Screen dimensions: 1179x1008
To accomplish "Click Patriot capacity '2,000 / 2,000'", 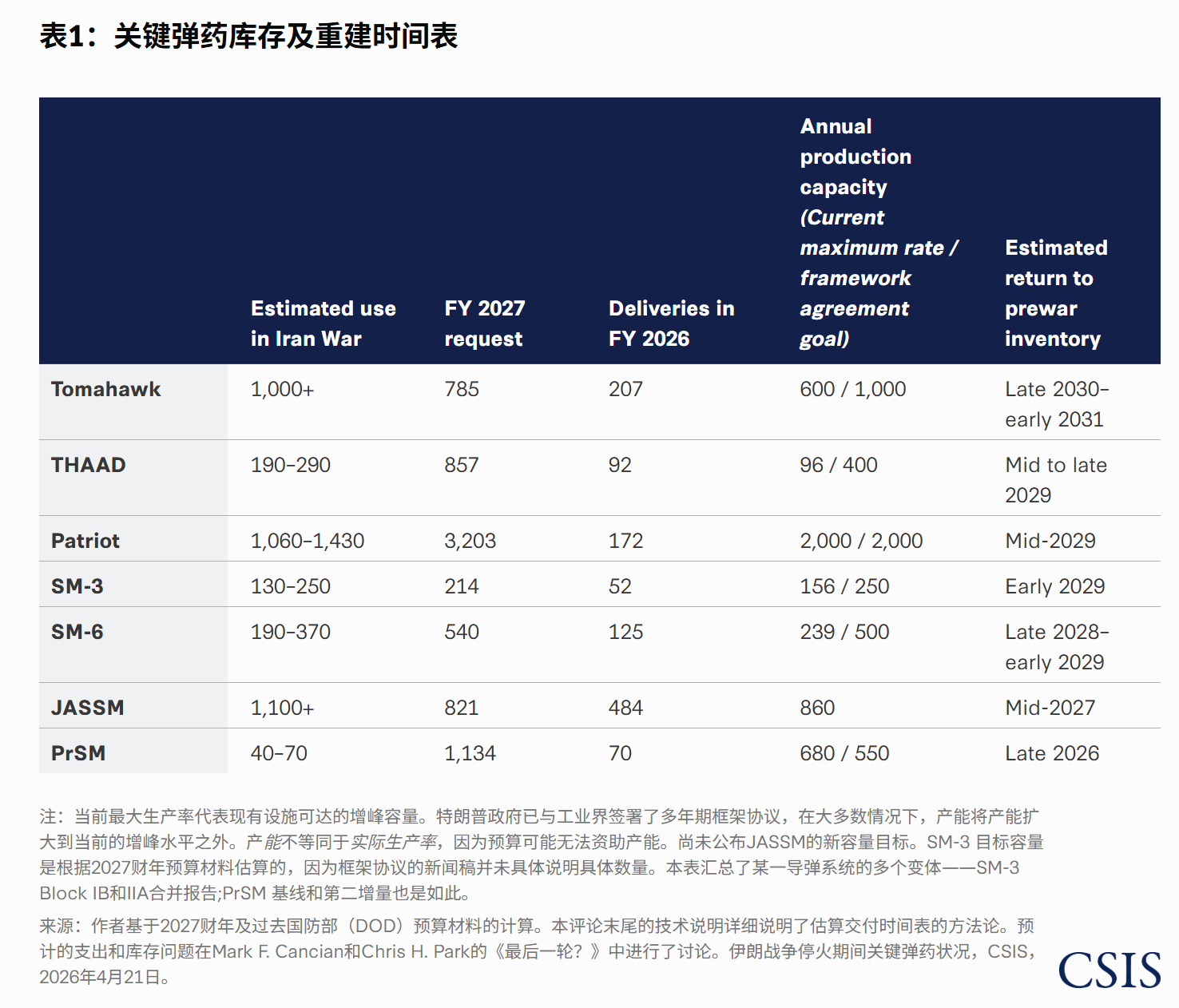I will (x=861, y=541).
